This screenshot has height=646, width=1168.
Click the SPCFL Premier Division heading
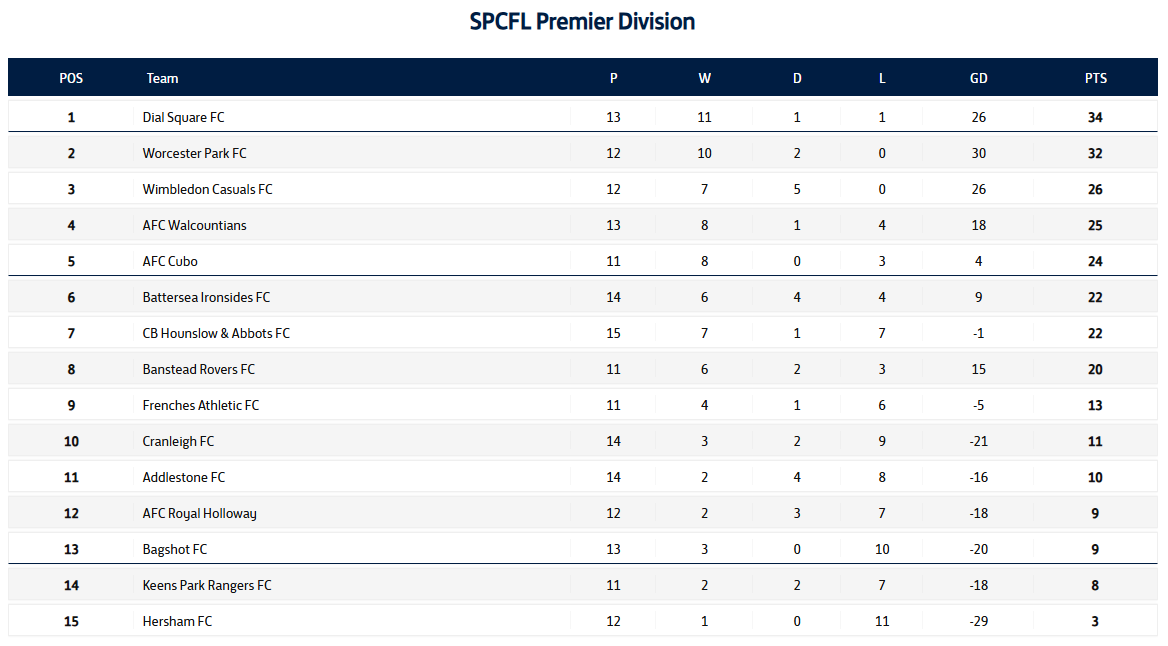[x=582, y=21]
